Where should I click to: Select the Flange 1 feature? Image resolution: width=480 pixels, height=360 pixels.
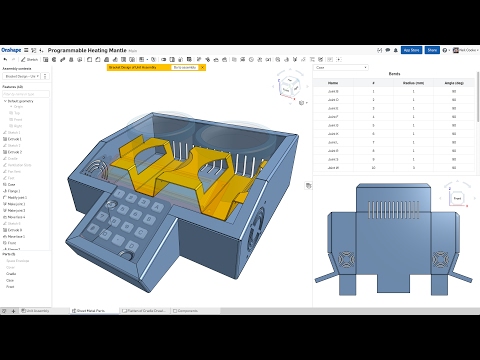(14, 191)
